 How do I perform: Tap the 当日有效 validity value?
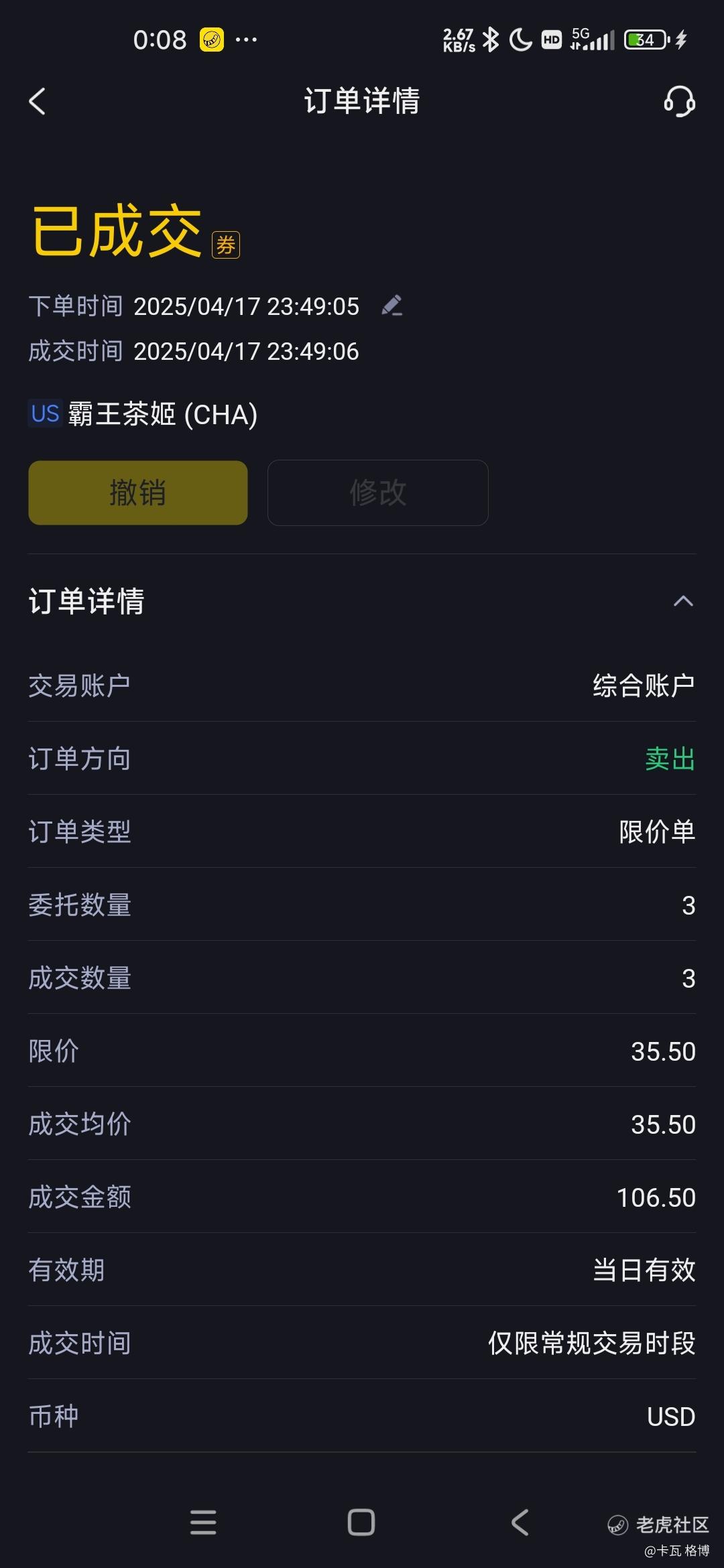pos(644,1270)
